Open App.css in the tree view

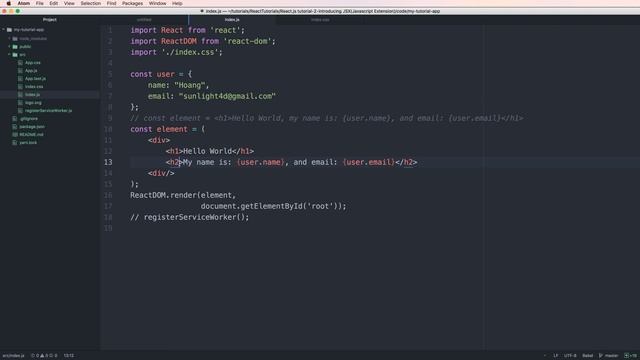pyautogui.click(x=33, y=62)
